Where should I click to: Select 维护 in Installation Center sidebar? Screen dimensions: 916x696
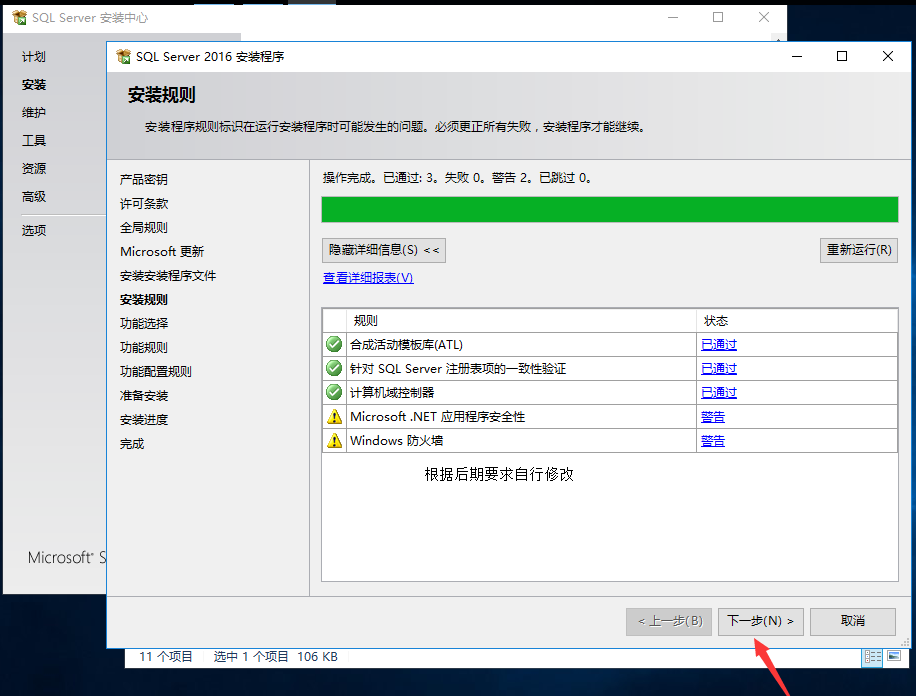34,112
